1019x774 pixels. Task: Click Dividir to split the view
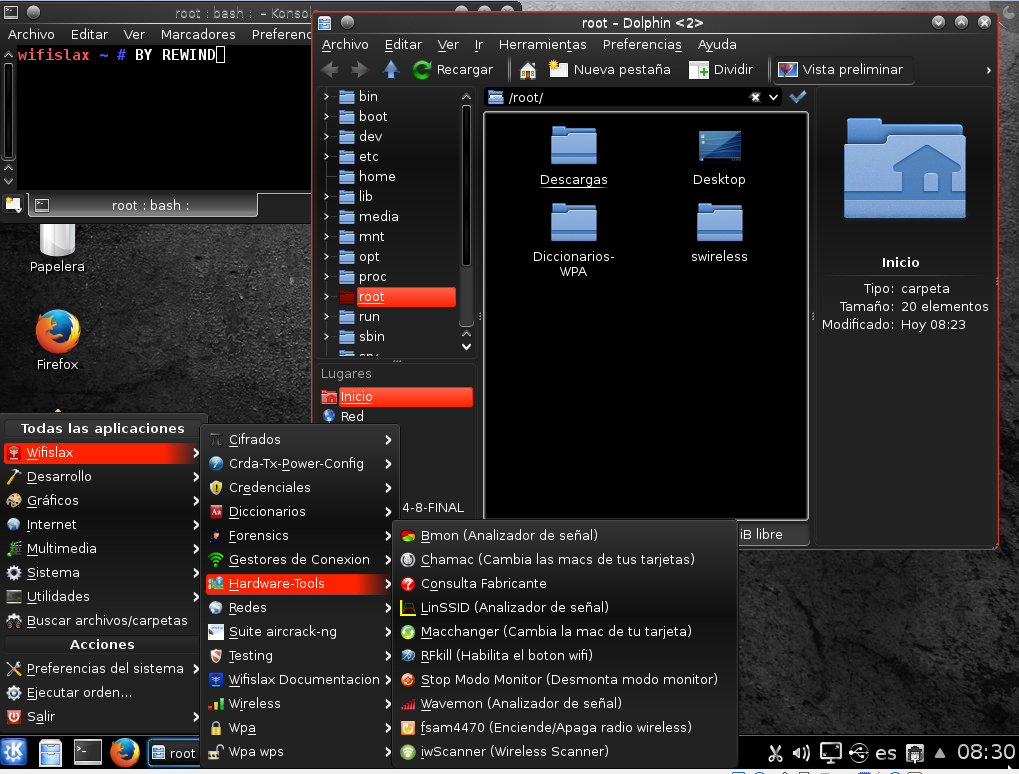click(x=721, y=70)
